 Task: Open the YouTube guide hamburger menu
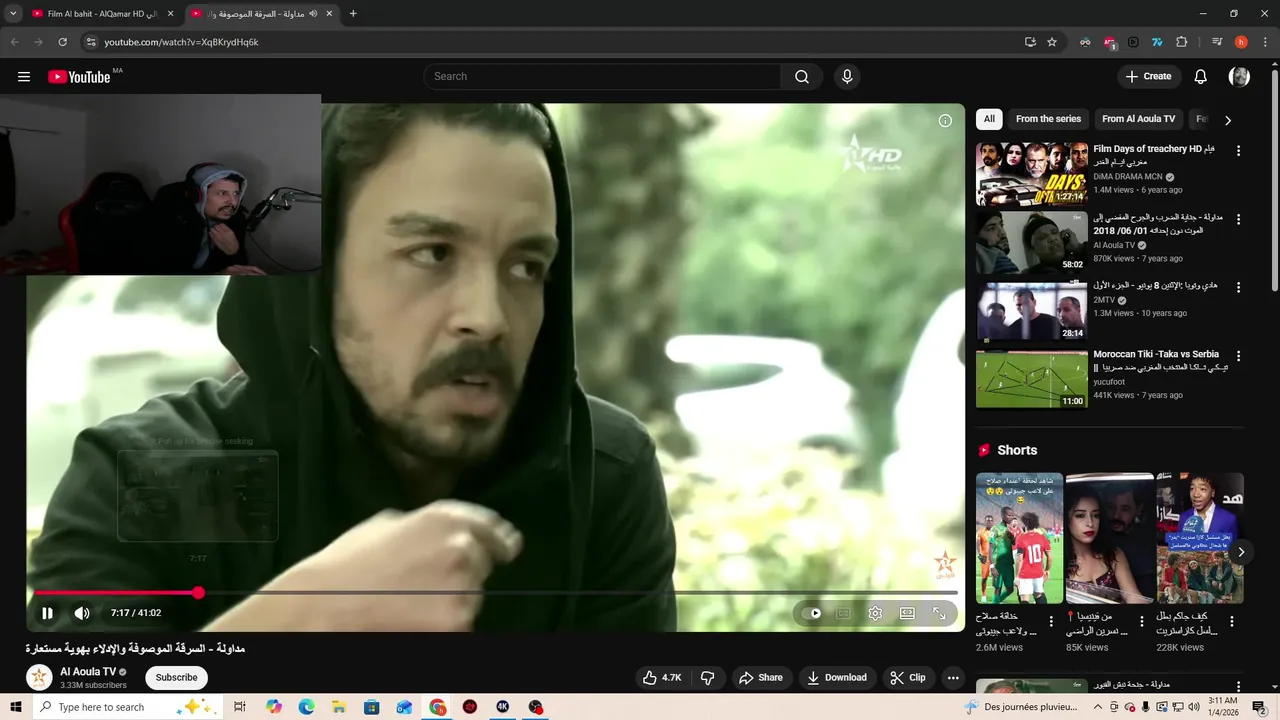[24, 77]
